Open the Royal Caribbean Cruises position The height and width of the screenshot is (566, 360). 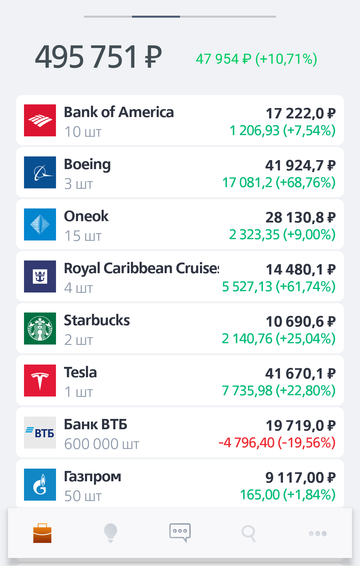point(180,276)
